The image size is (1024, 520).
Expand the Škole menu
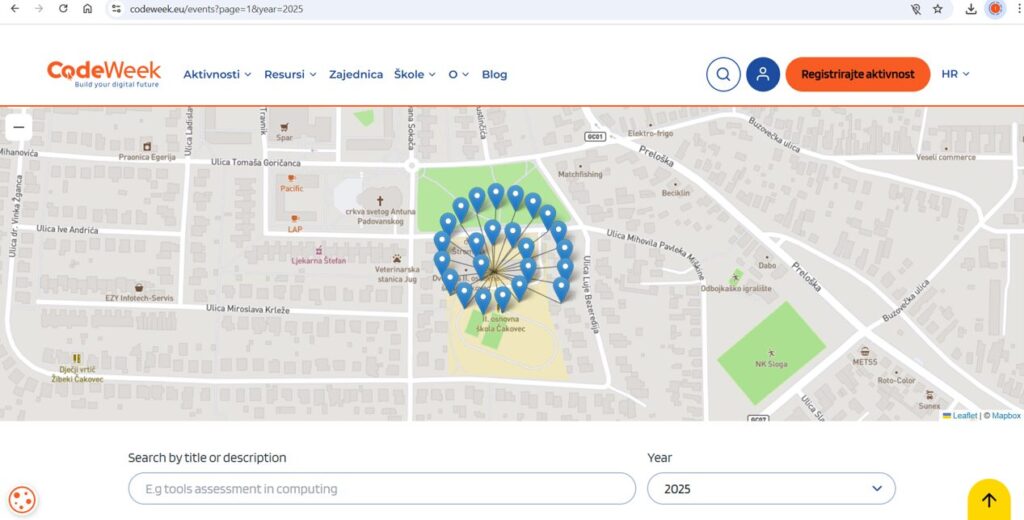(x=415, y=74)
